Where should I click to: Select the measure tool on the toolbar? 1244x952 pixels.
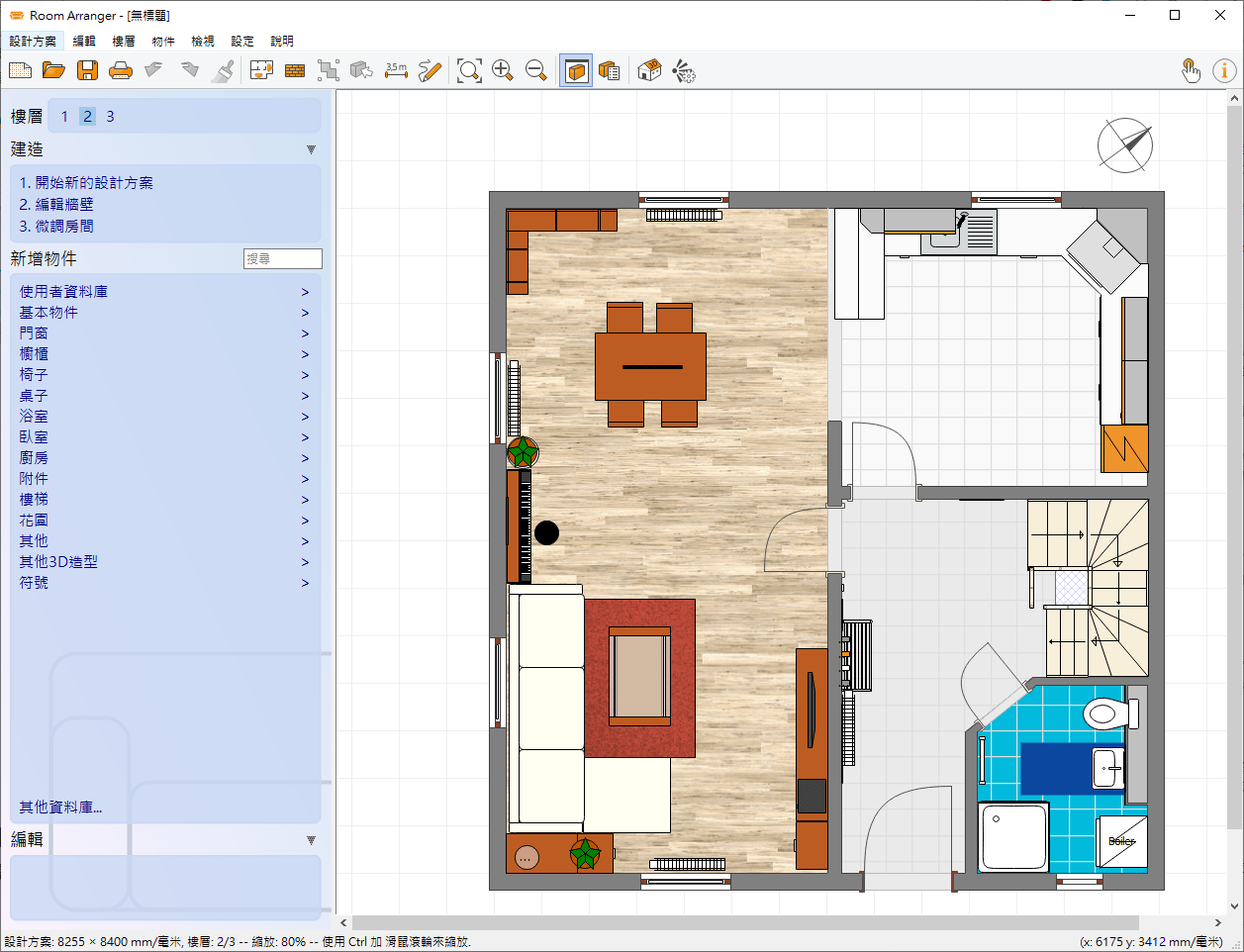pyautogui.click(x=396, y=70)
